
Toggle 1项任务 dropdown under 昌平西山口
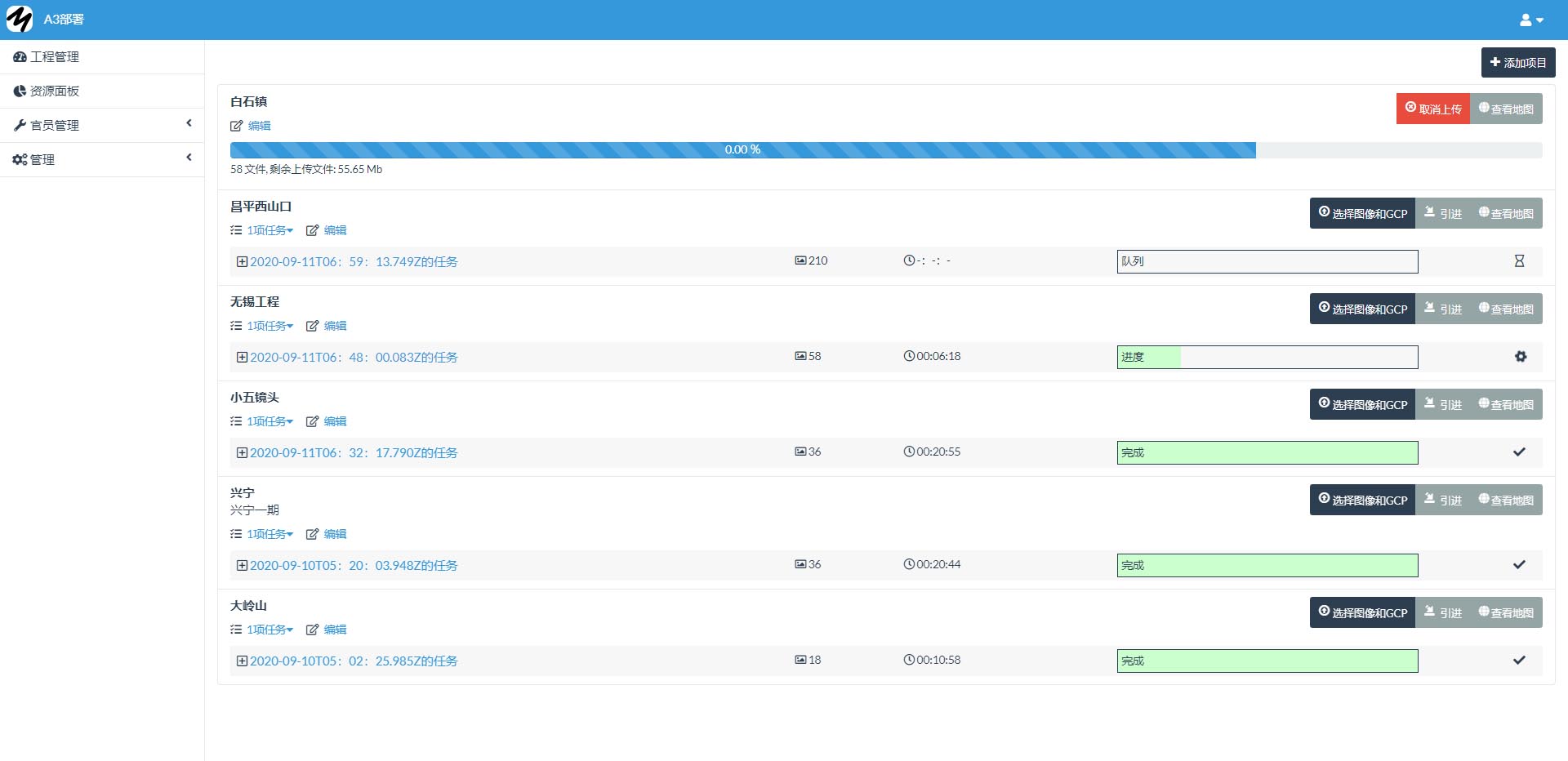click(269, 231)
